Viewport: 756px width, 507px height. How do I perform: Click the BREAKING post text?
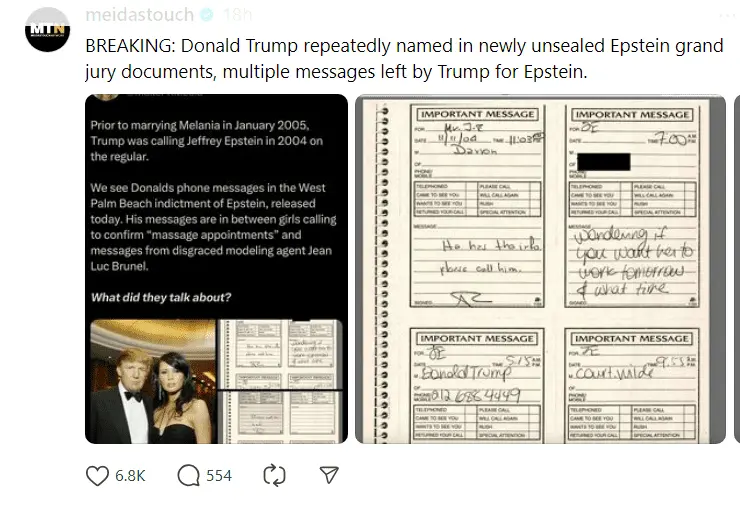[405, 59]
